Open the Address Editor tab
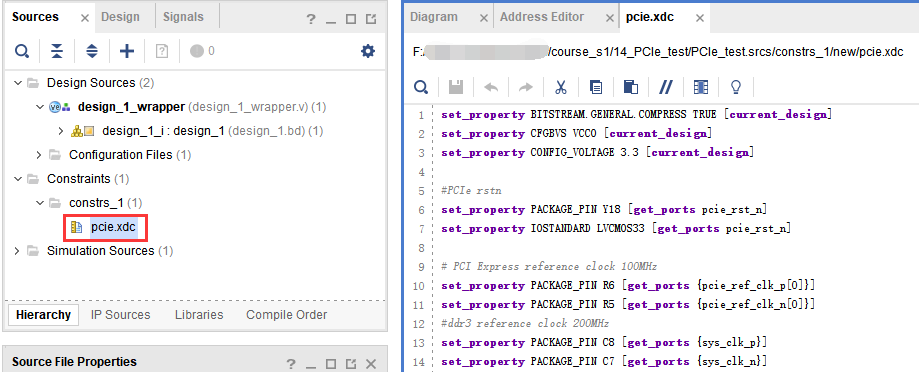This screenshot has height=372, width=919. point(542,17)
